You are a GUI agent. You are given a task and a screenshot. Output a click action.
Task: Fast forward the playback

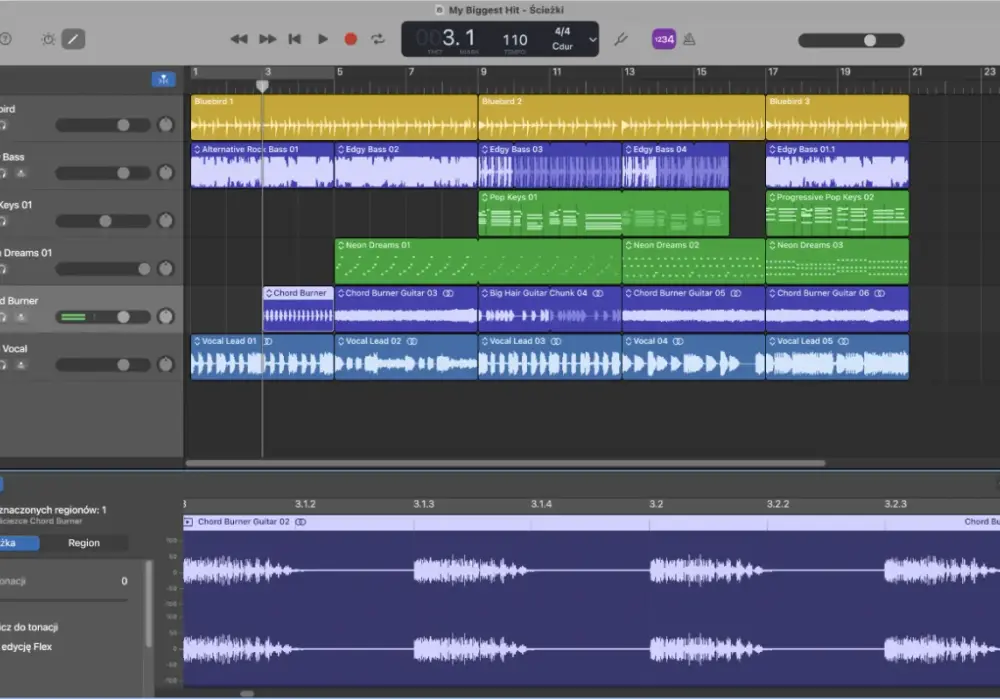(268, 40)
